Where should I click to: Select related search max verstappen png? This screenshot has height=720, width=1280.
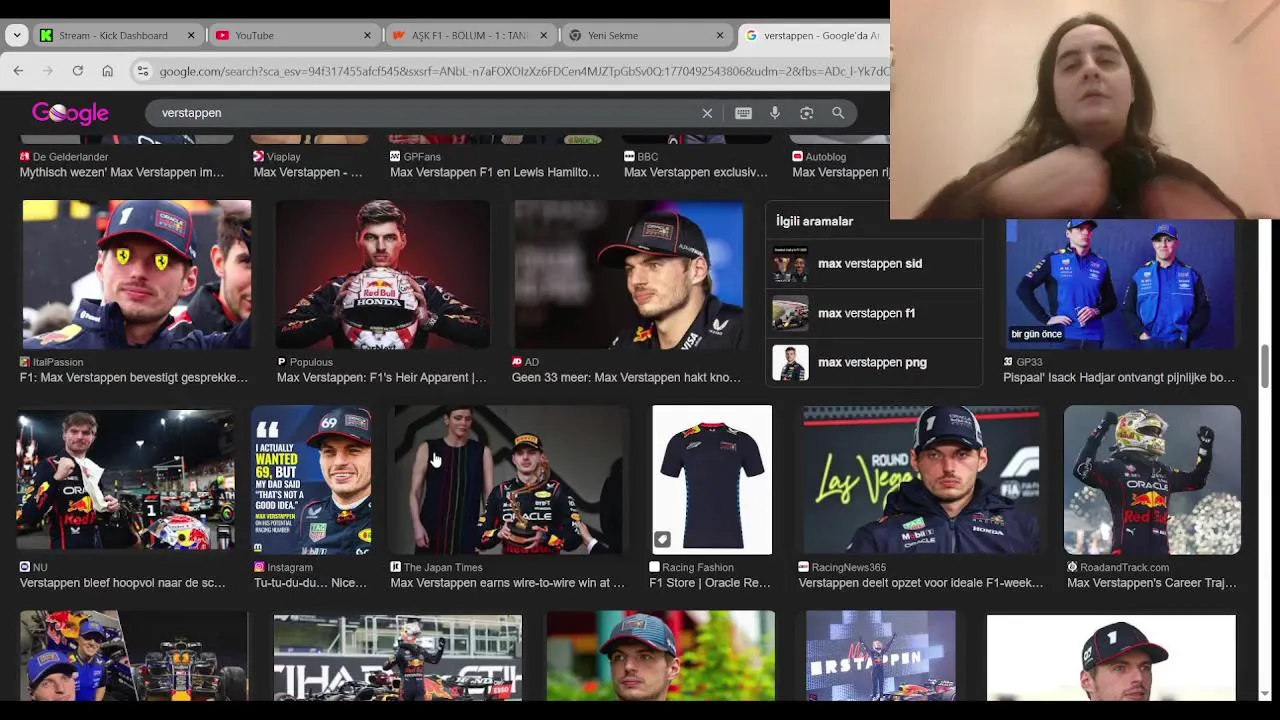pyautogui.click(x=875, y=362)
